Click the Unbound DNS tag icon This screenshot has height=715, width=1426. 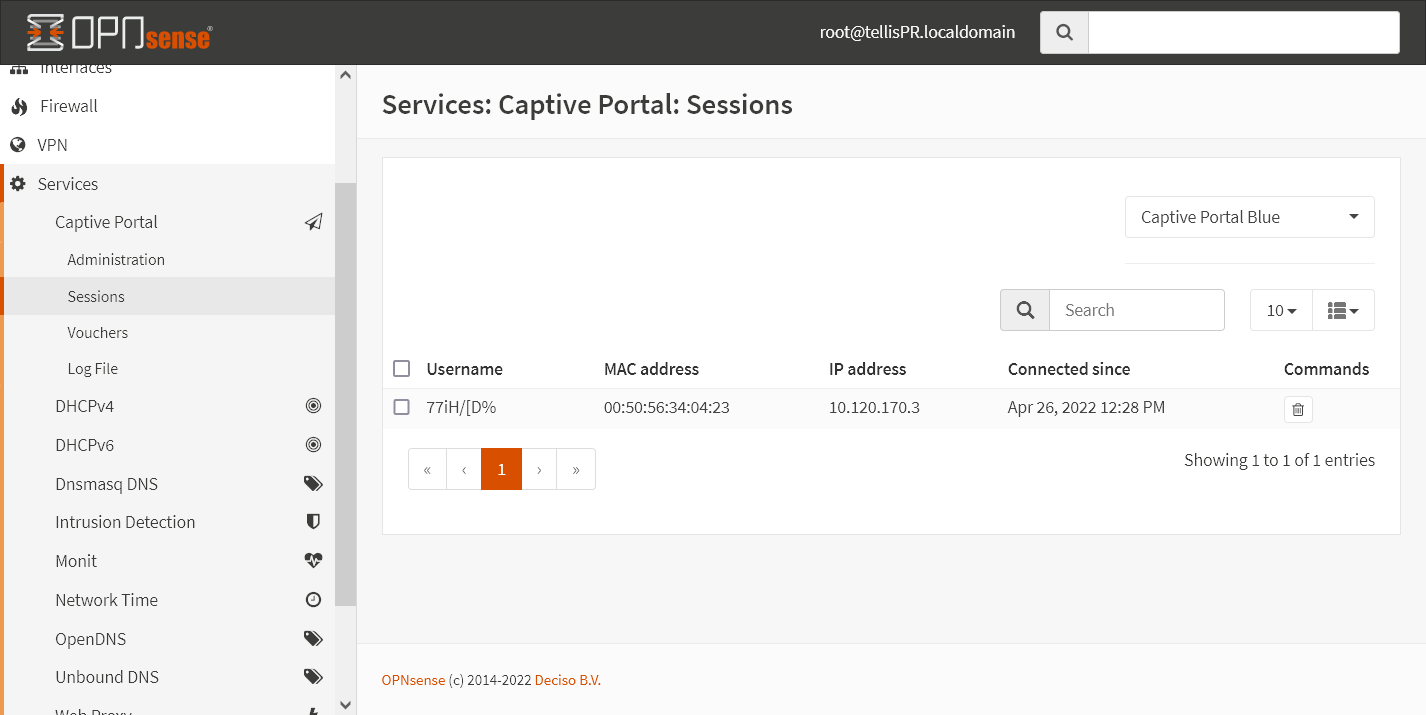tap(313, 676)
